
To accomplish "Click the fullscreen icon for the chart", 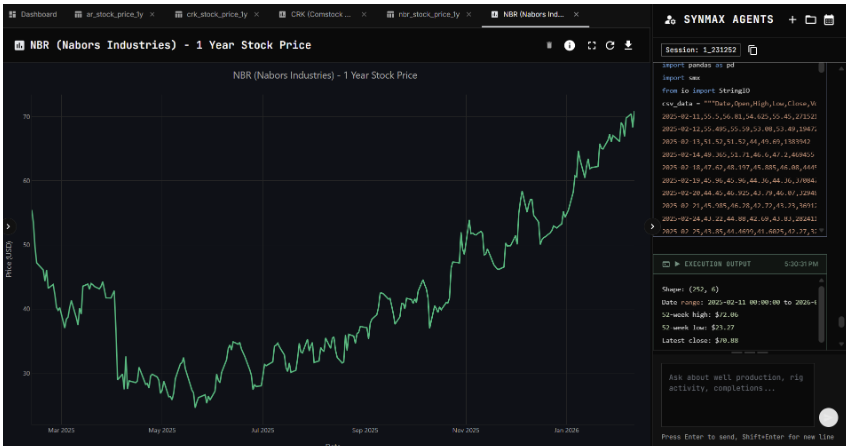I will pos(591,45).
